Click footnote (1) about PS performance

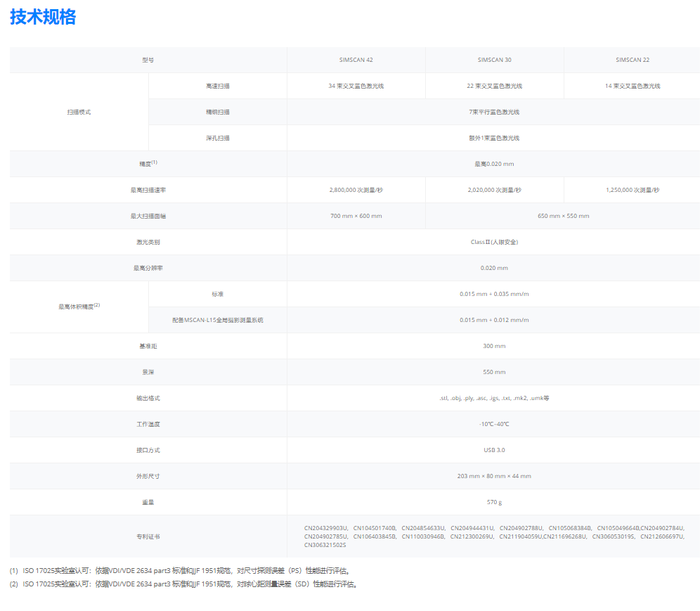179,571
